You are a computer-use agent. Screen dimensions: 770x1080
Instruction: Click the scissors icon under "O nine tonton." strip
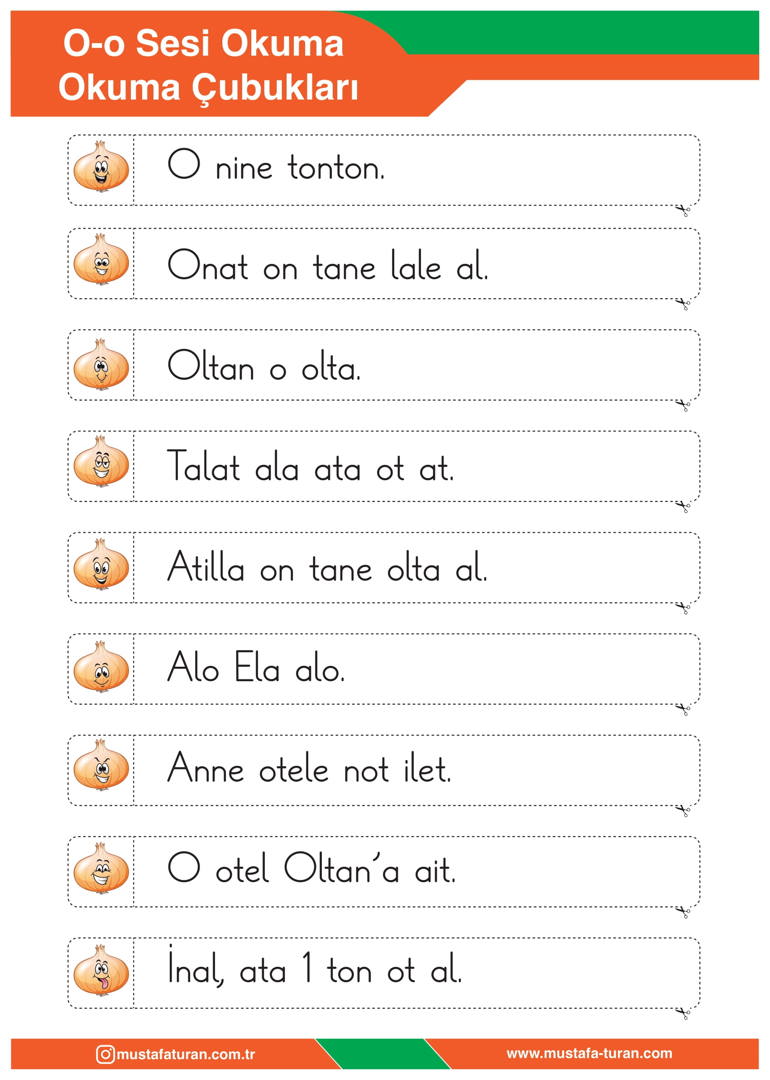(683, 209)
